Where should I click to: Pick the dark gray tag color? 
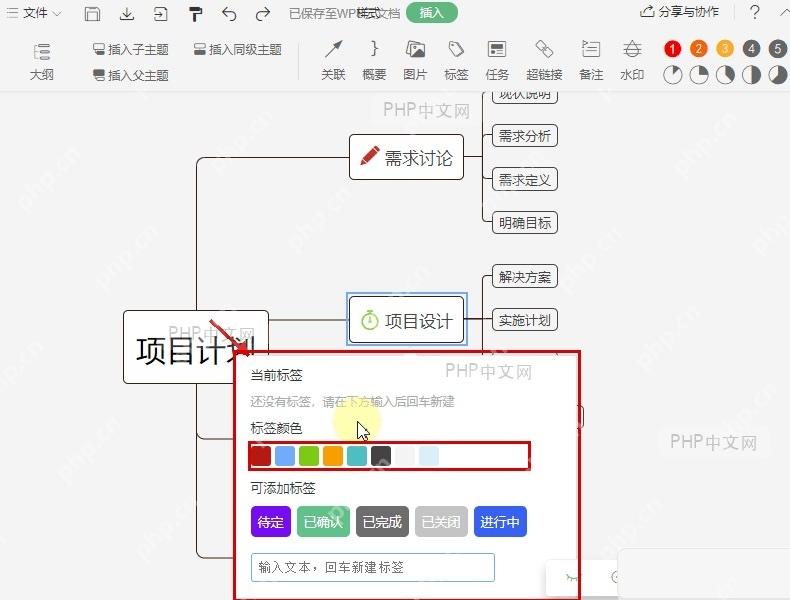click(381, 456)
